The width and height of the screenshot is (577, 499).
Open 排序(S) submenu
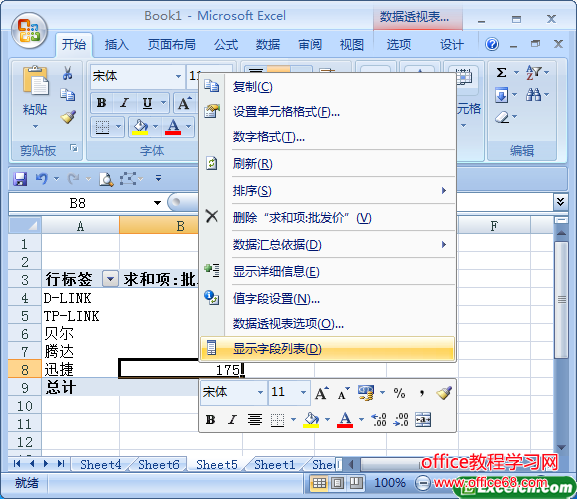(328, 191)
